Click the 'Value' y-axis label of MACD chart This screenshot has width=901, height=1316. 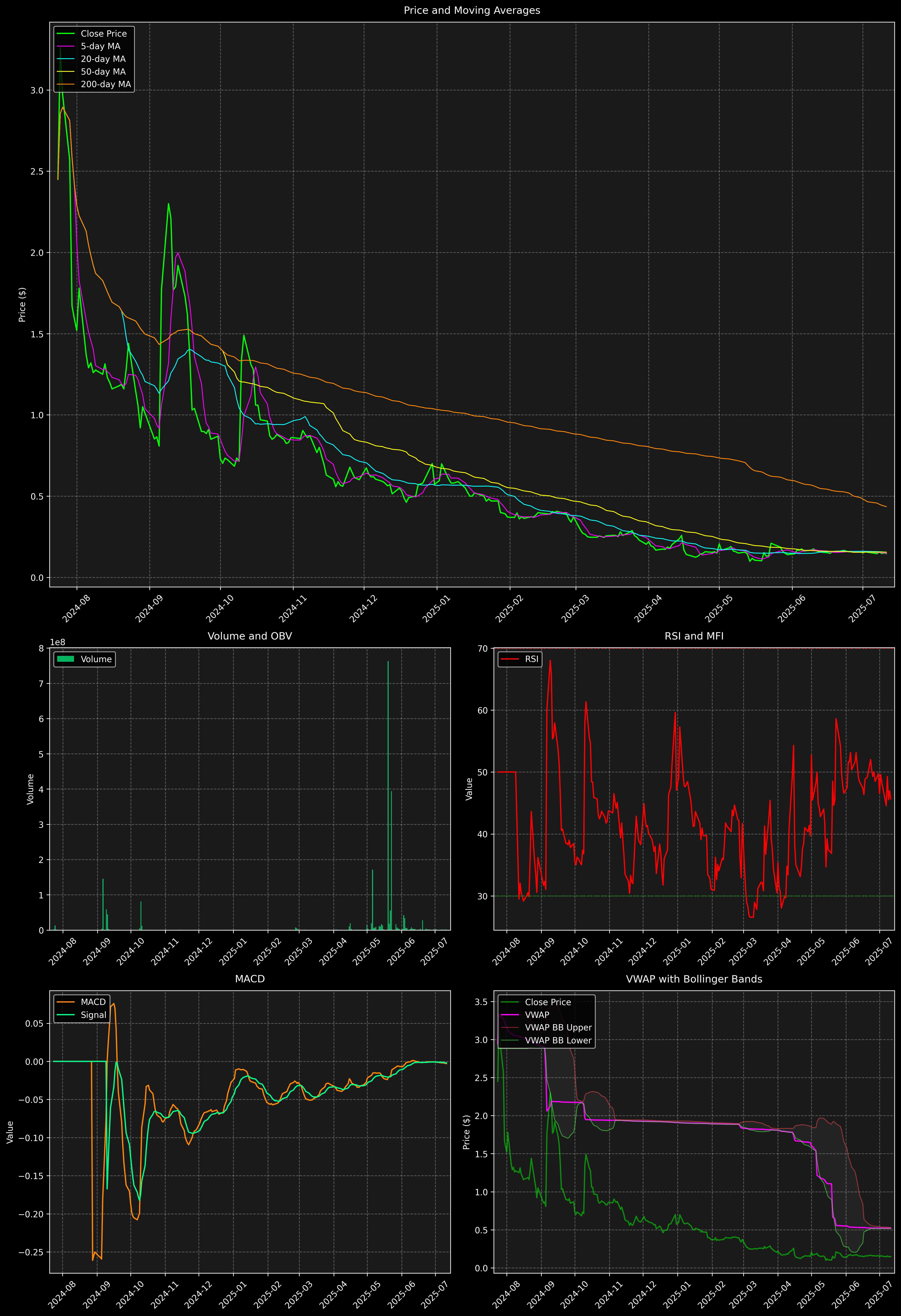point(10,1132)
